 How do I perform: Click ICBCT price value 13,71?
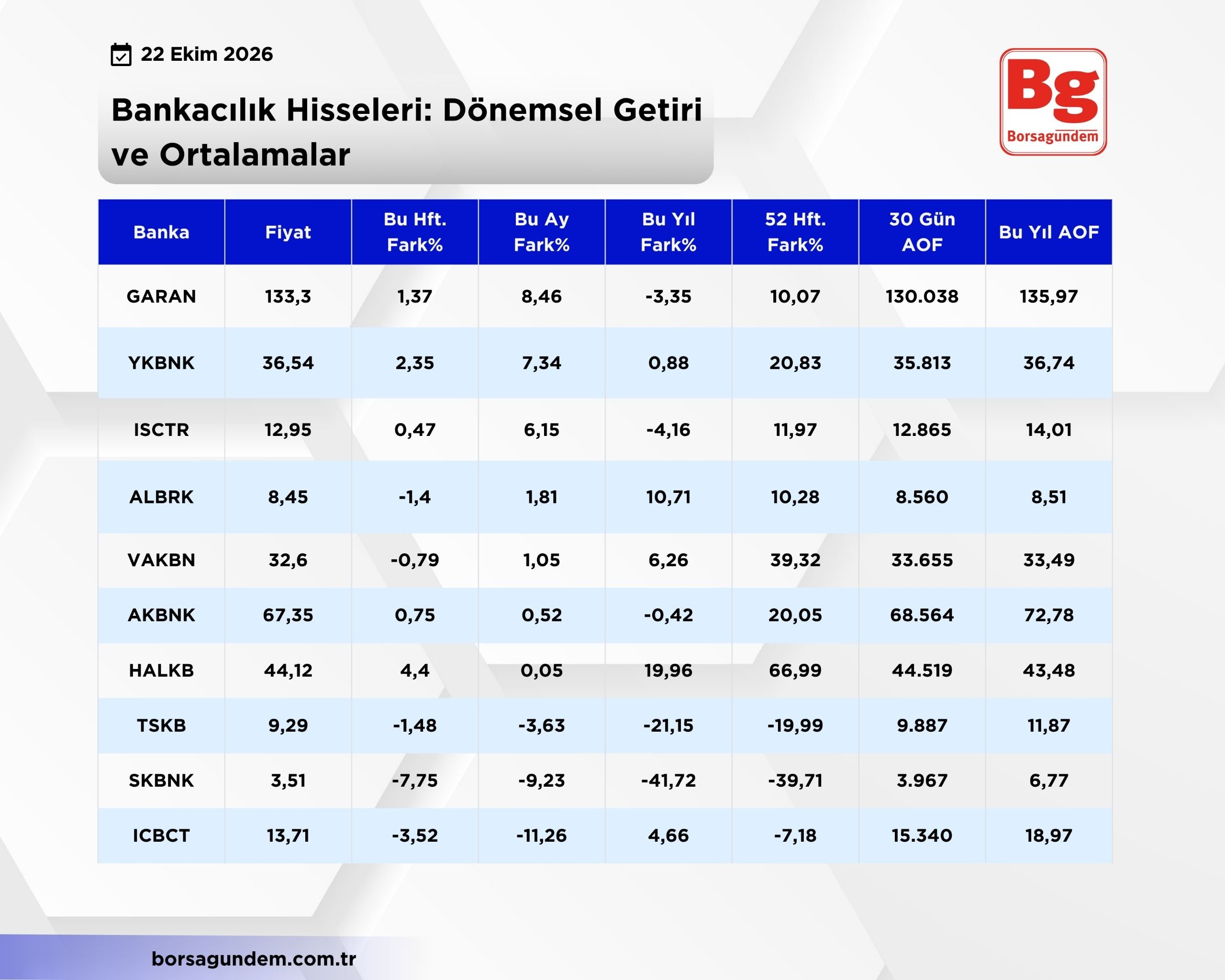tap(288, 835)
